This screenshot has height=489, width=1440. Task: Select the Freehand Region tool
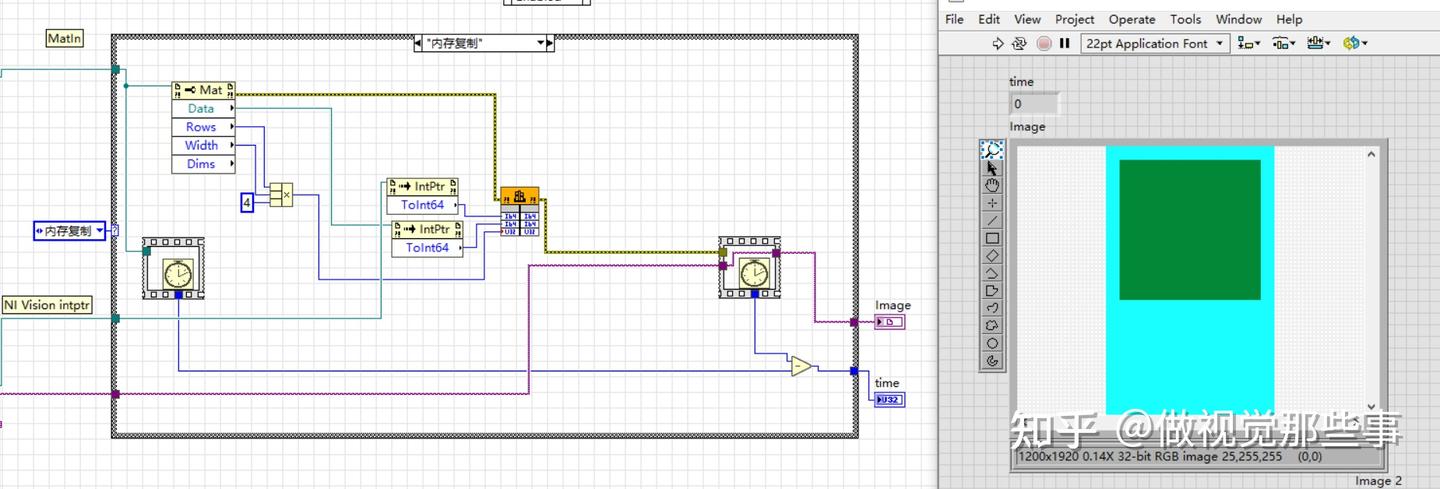tap(992, 325)
